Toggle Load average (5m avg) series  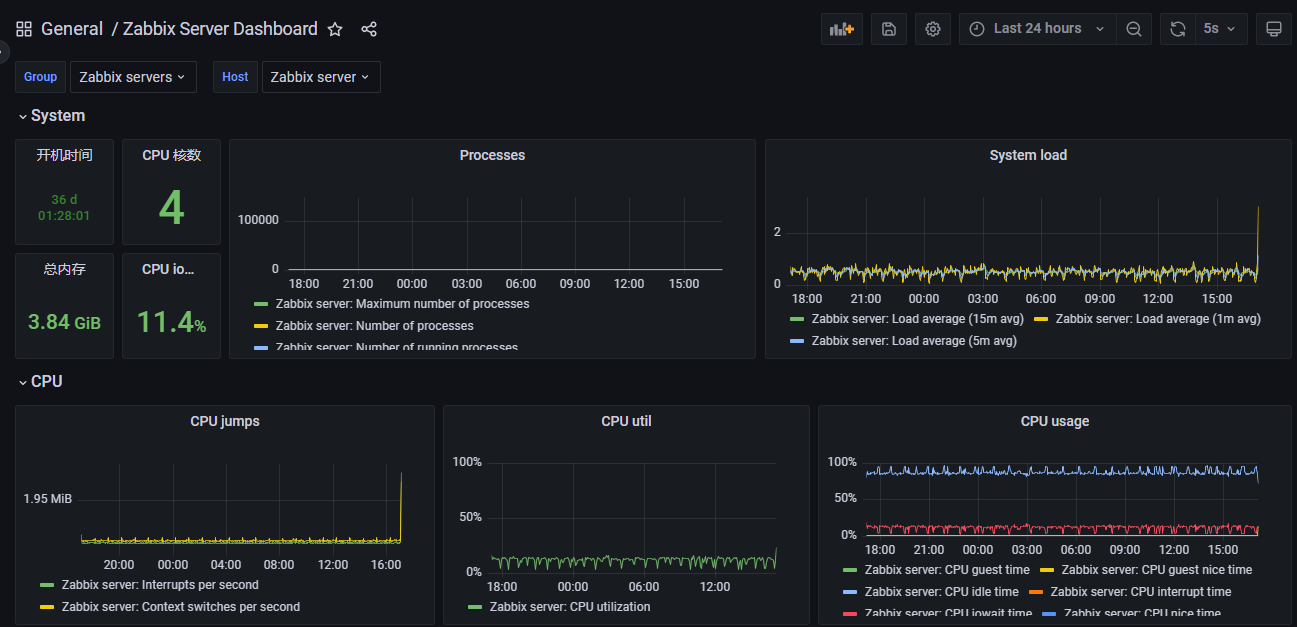[x=914, y=341]
